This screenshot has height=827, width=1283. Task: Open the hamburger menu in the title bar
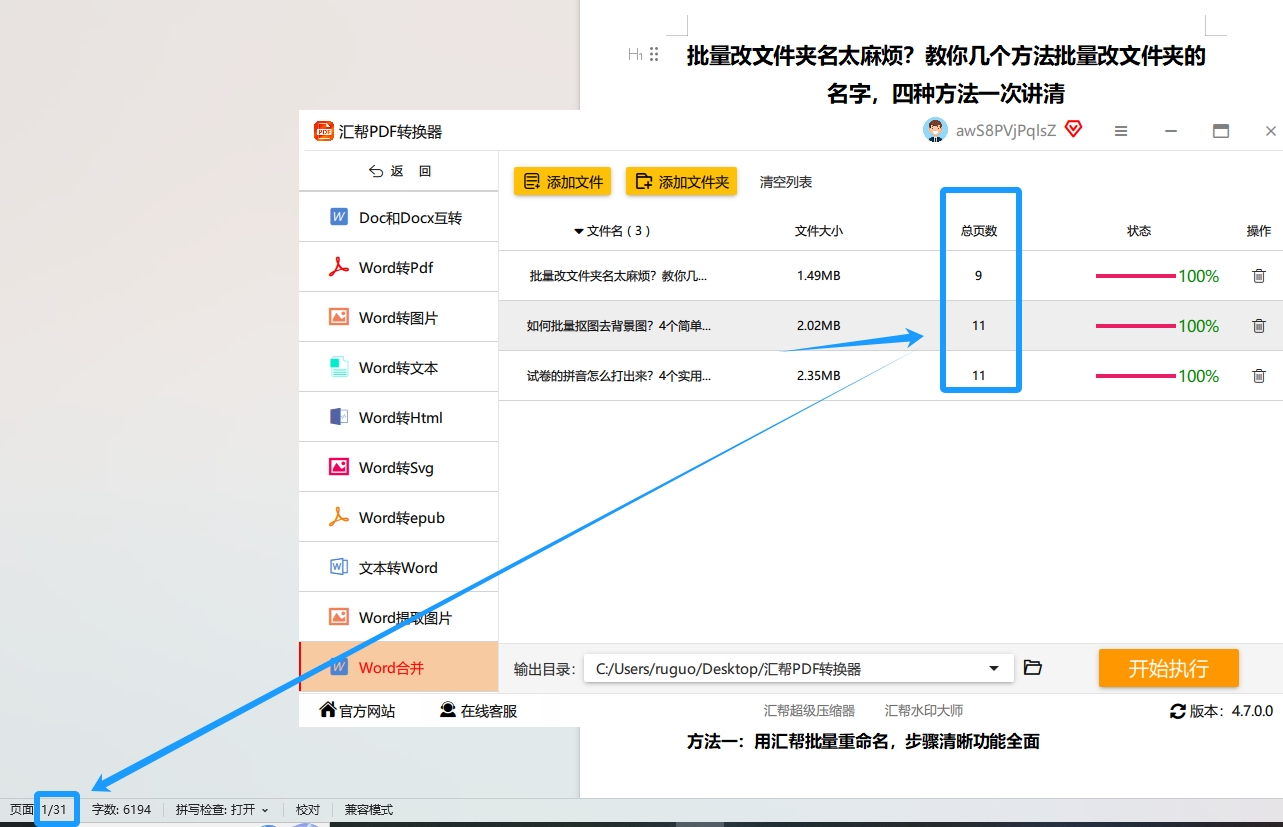[1121, 131]
